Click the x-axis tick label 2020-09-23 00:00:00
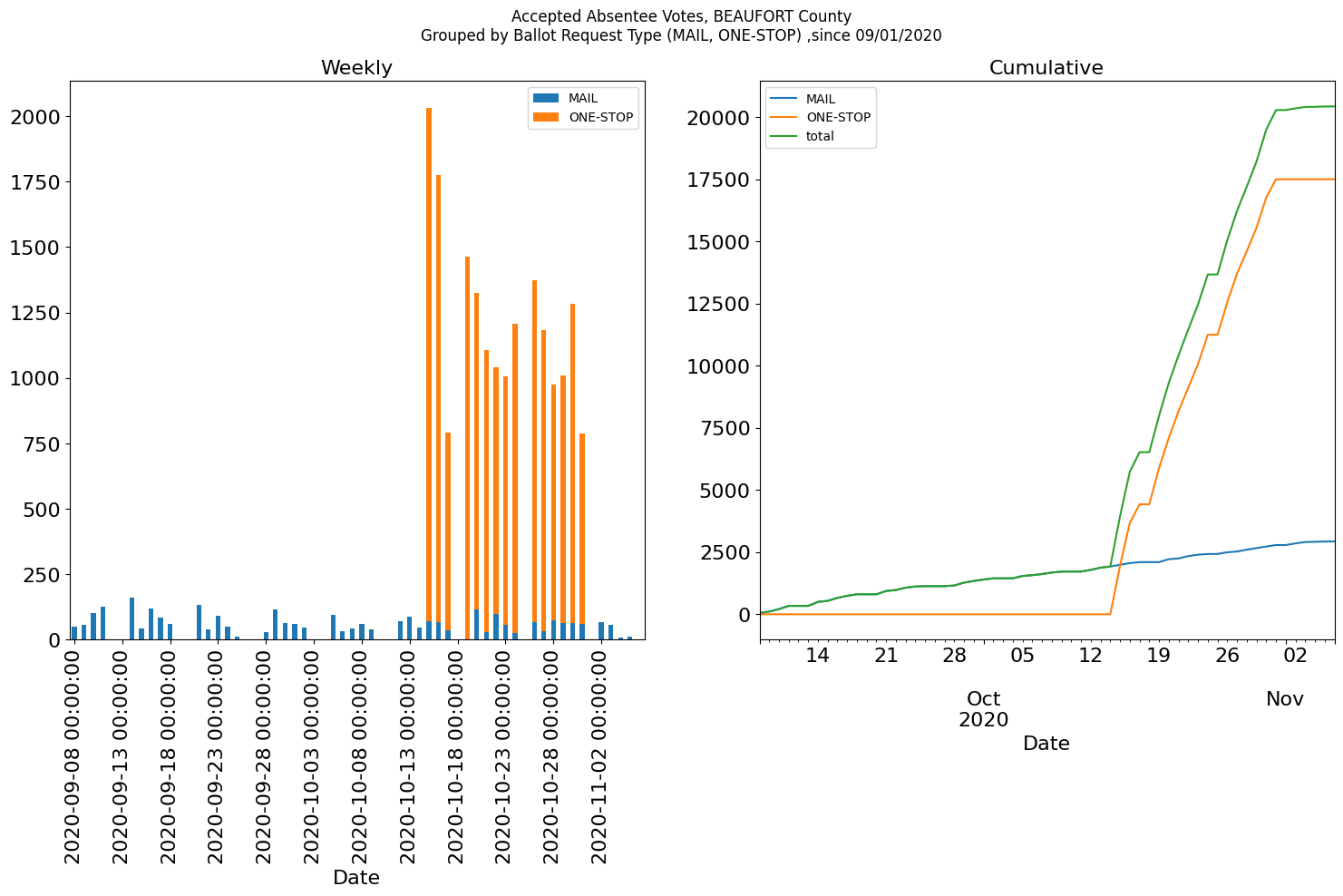 click(x=218, y=755)
